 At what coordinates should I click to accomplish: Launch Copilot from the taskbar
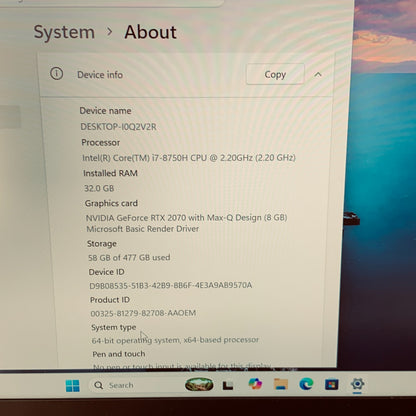pos(255,384)
